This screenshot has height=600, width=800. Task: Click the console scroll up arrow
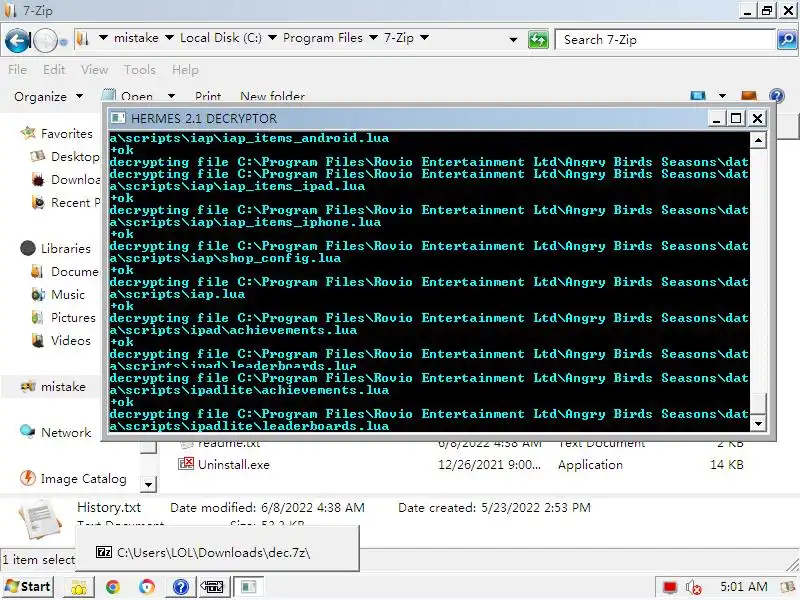[x=758, y=140]
